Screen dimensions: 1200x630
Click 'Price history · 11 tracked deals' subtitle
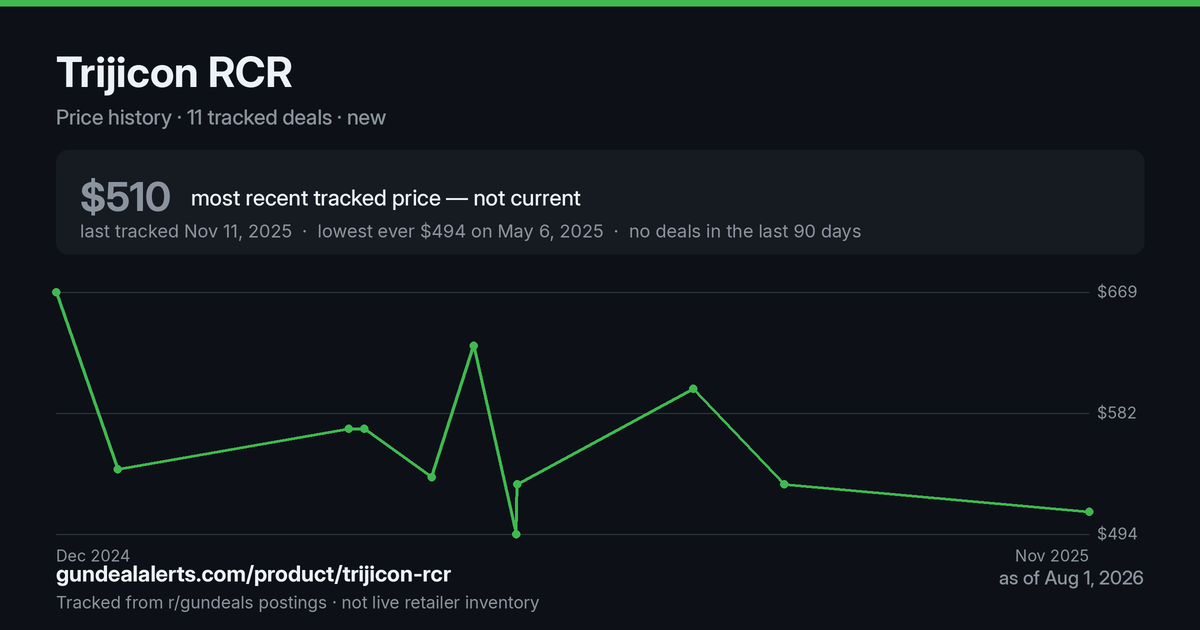pos(194,117)
